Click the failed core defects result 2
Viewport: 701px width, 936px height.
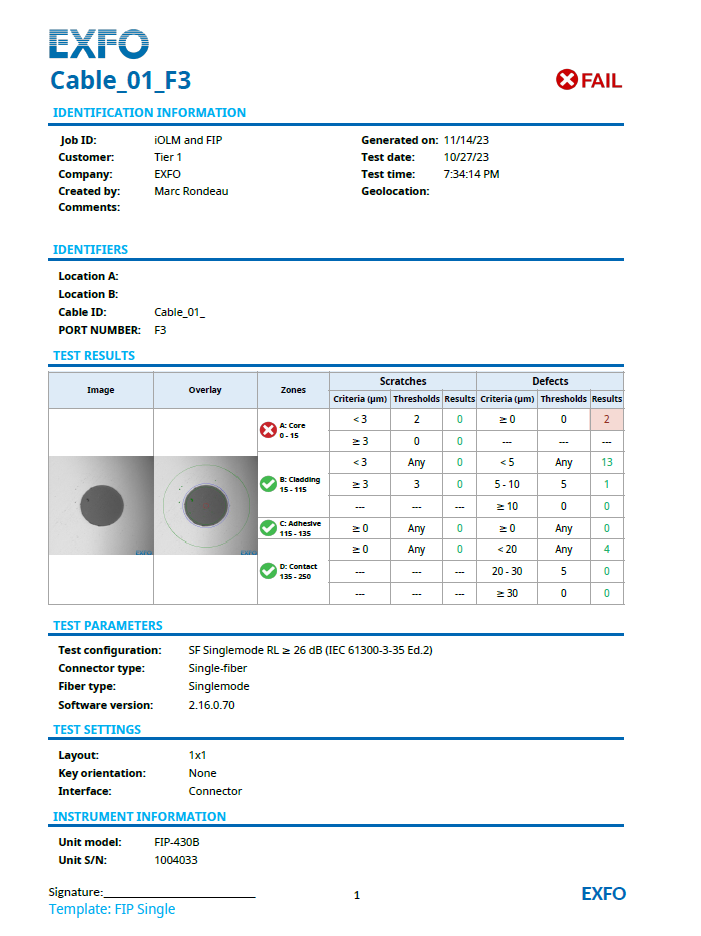607,419
